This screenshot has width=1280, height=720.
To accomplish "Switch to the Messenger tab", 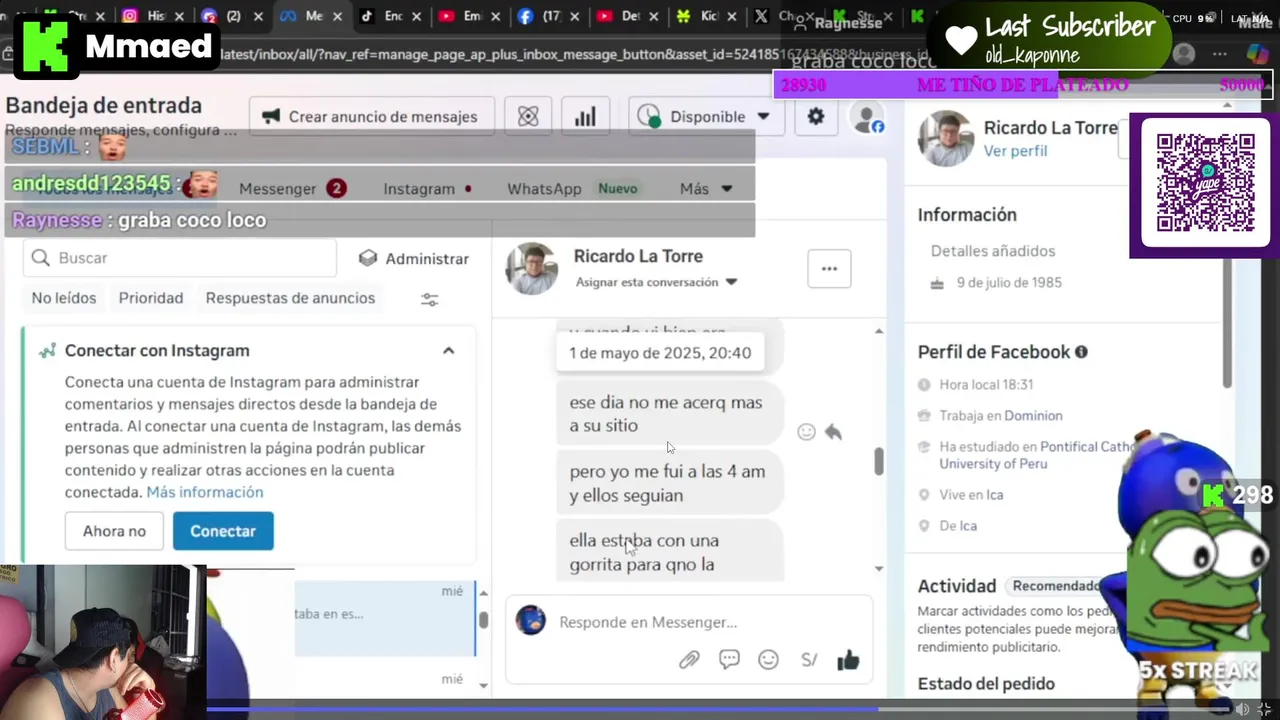I will point(292,189).
